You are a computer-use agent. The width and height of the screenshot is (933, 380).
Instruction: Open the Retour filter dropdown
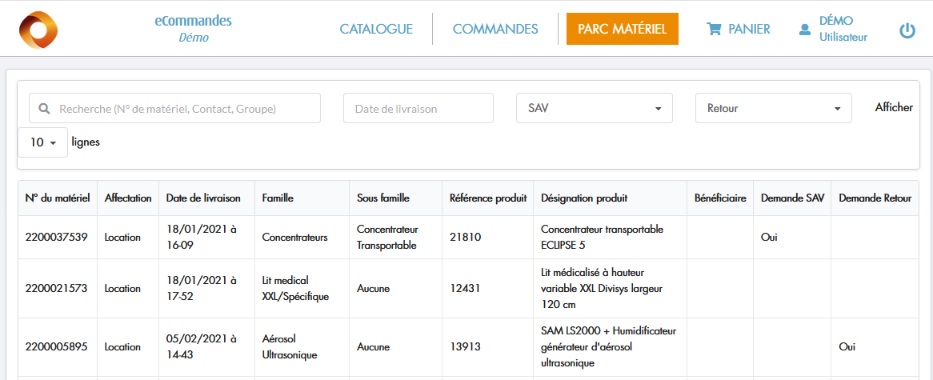[773, 108]
